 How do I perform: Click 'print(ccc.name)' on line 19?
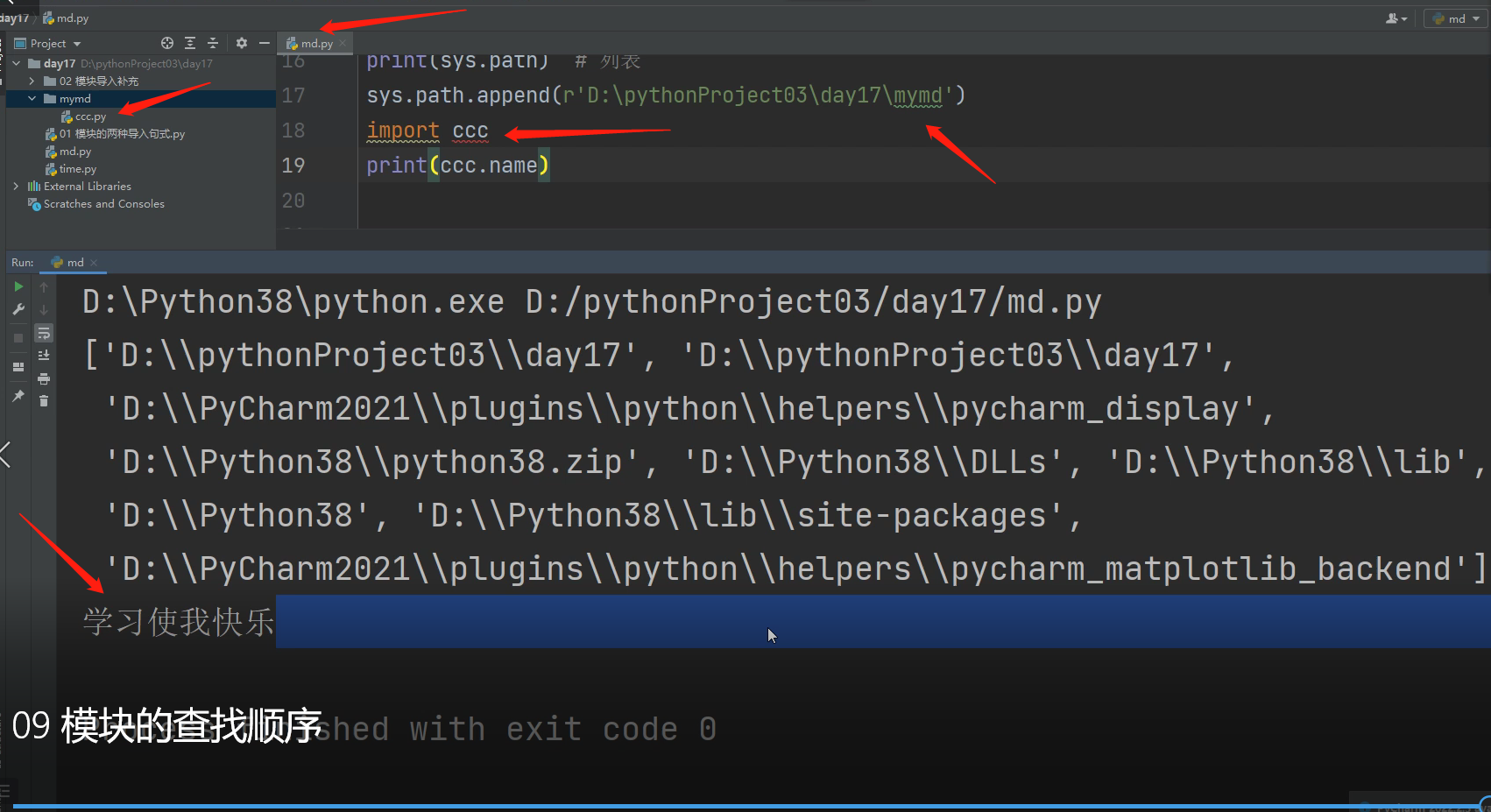[458, 165]
